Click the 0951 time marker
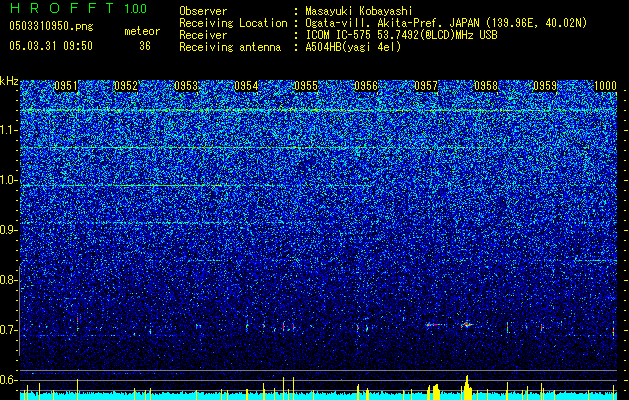629x400 pixels. (x=66, y=86)
